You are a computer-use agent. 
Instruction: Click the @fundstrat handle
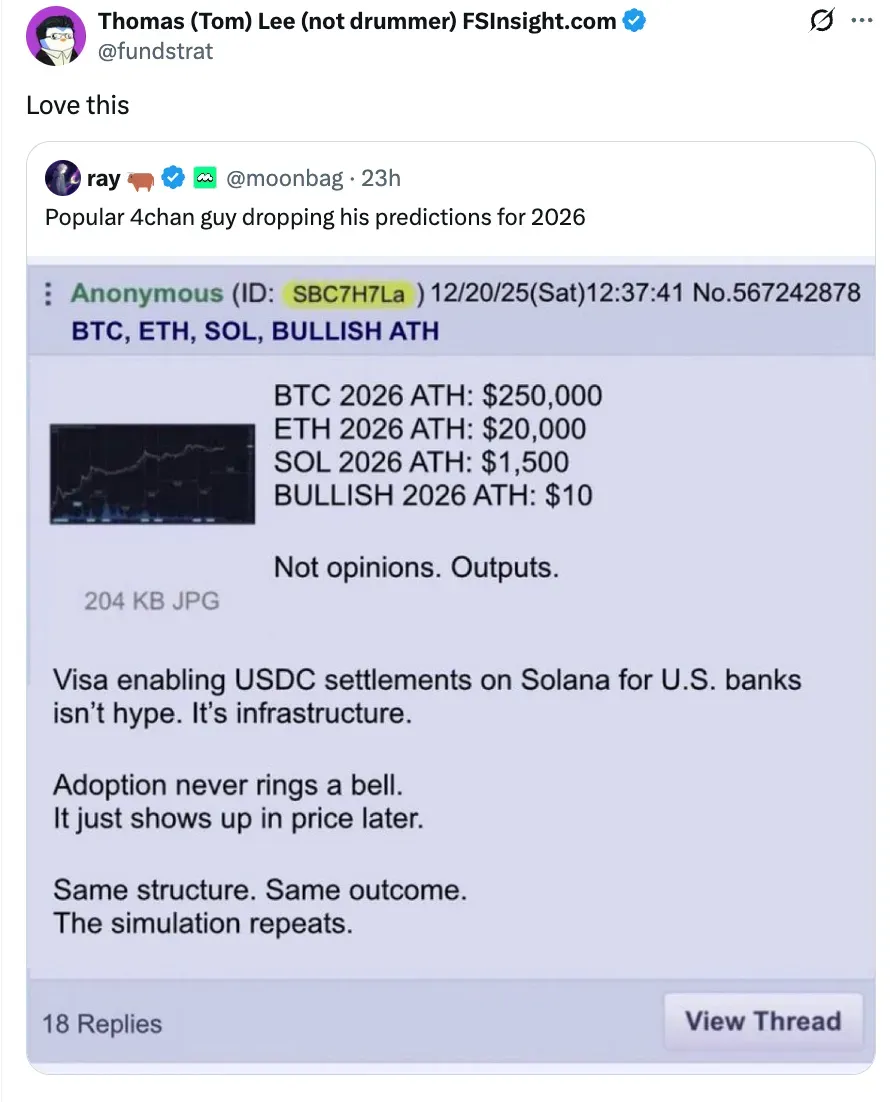(155, 51)
